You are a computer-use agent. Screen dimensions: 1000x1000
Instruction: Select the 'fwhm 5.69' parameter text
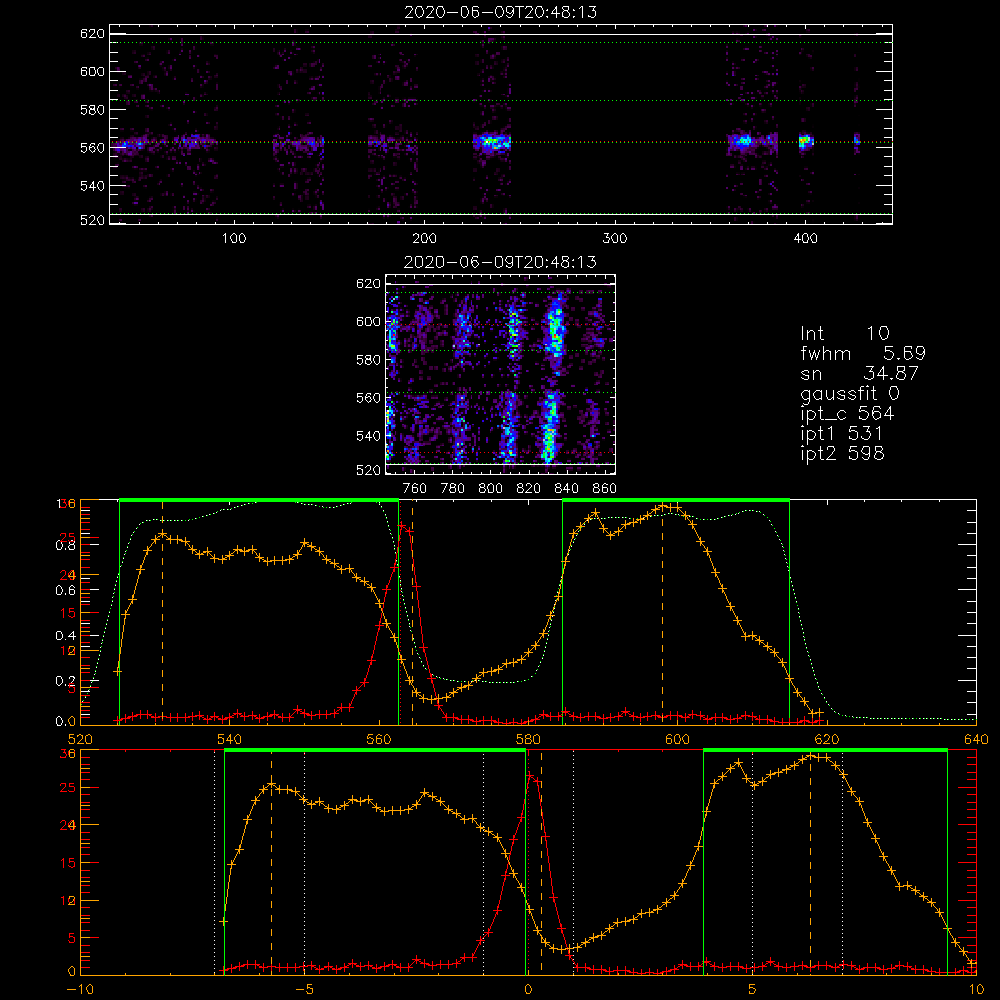(x=863, y=353)
